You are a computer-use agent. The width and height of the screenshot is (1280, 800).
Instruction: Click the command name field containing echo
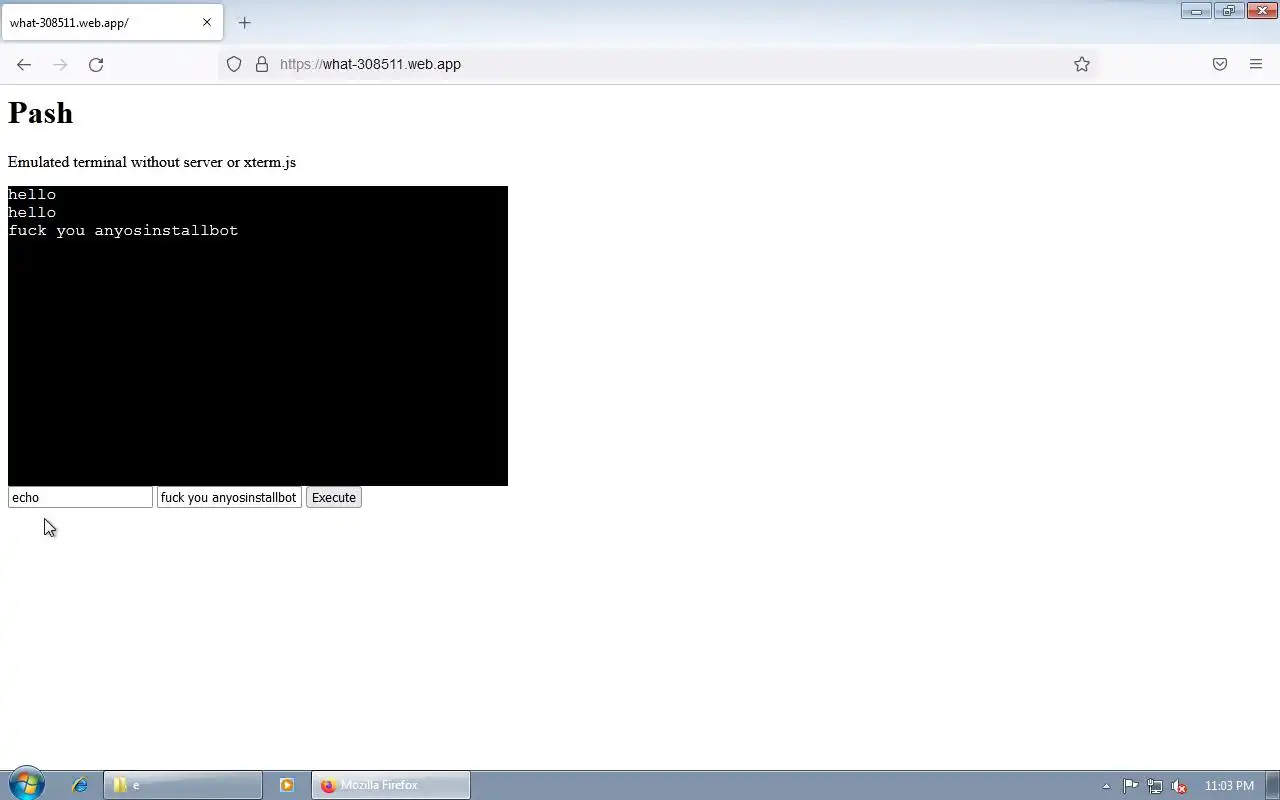[x=80, y=497]
